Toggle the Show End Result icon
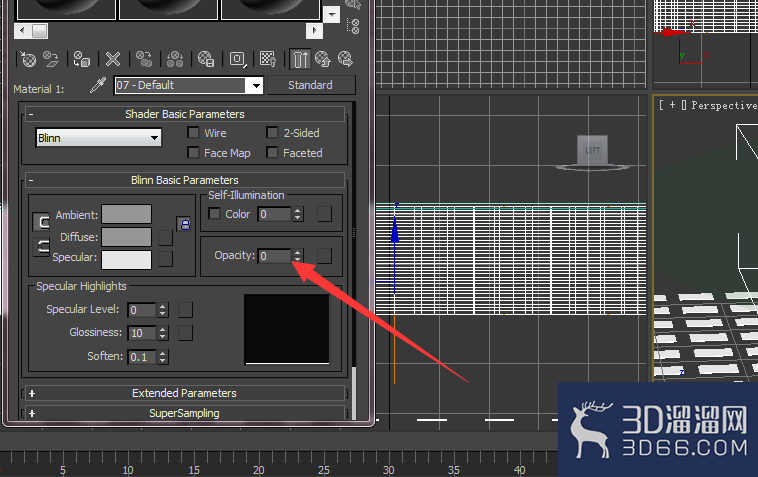 point(300,59)
